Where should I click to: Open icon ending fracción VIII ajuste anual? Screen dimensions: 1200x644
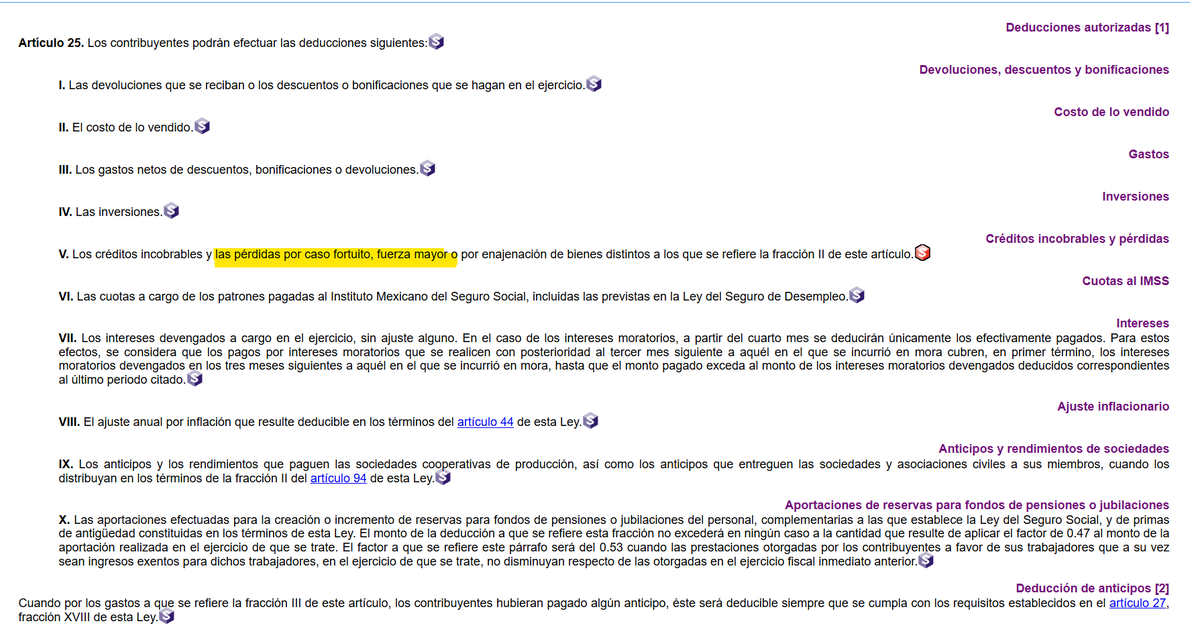point(590,421)
